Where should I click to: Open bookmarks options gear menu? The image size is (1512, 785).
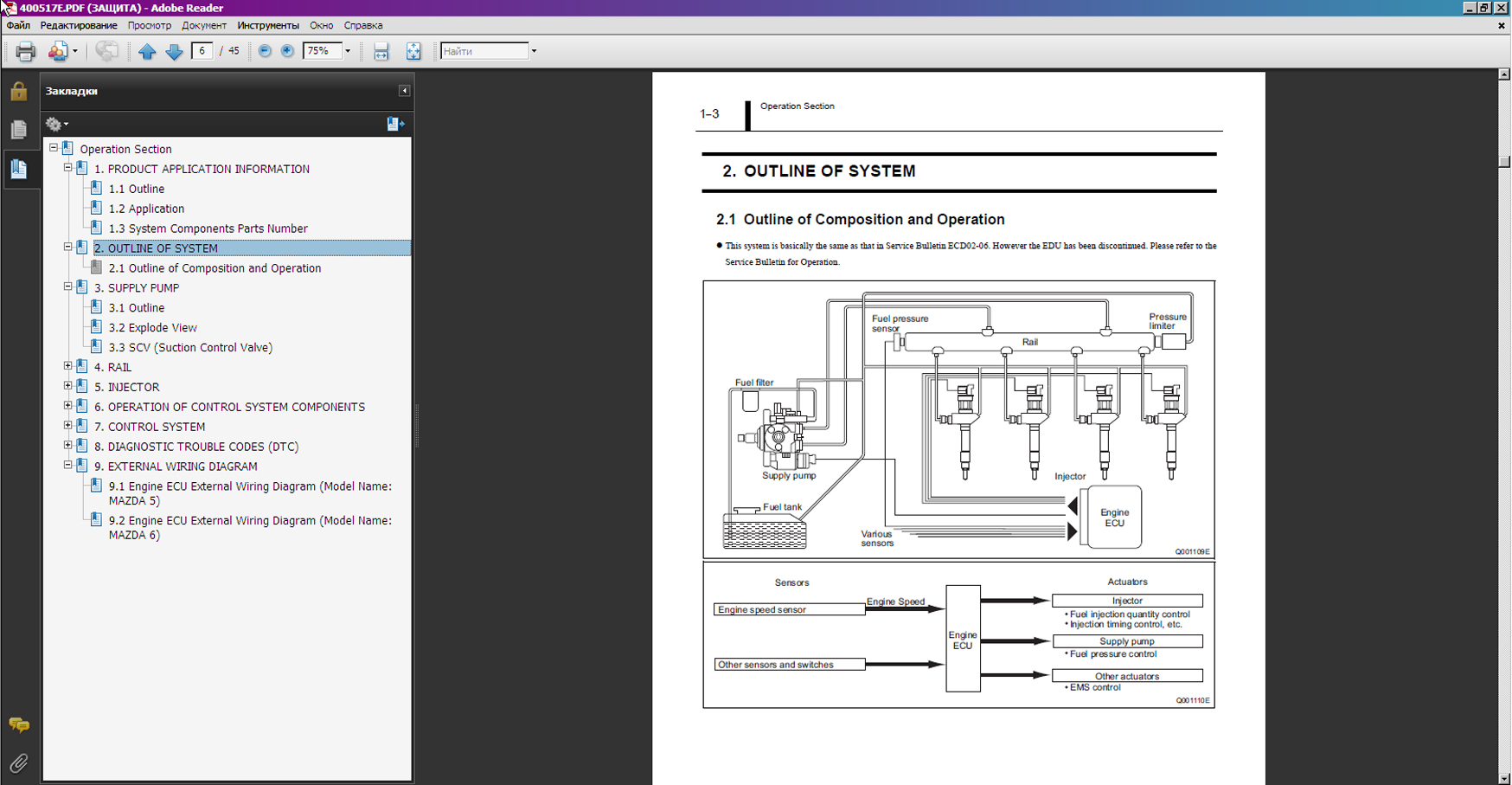pyautogui.click(x=56, y=124)
